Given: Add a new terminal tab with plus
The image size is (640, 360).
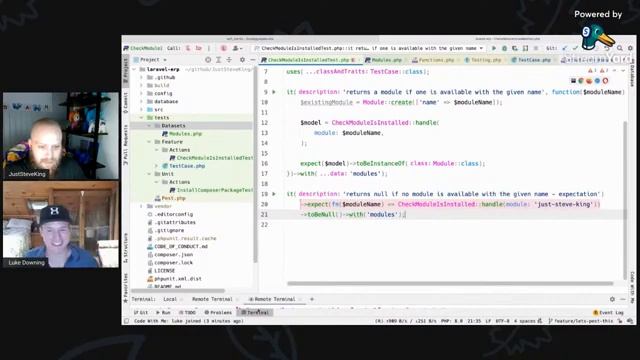Looking at the screenshot, I should coord(312,299).
